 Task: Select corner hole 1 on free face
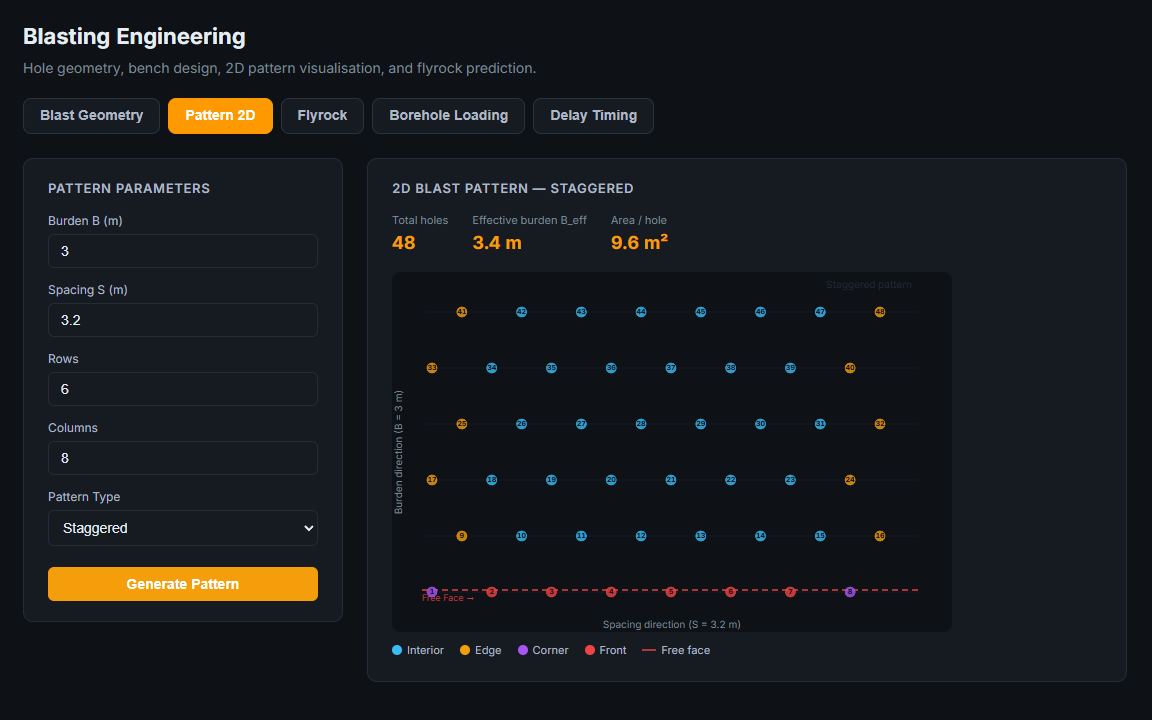point(432,592)
